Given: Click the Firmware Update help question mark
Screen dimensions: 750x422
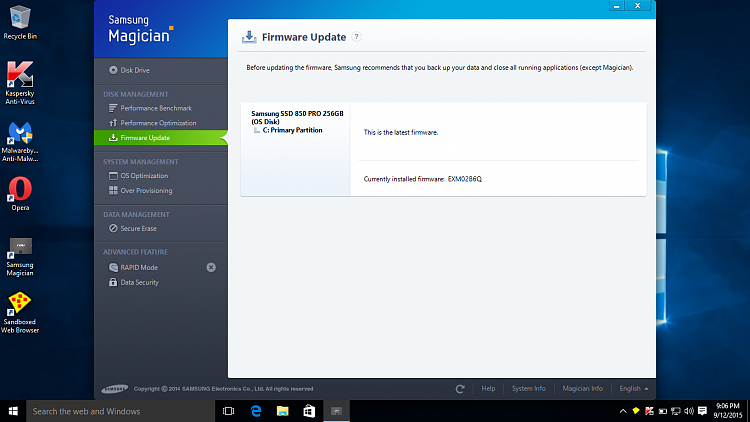Looking at the screenshot, I should coord(356,37).
